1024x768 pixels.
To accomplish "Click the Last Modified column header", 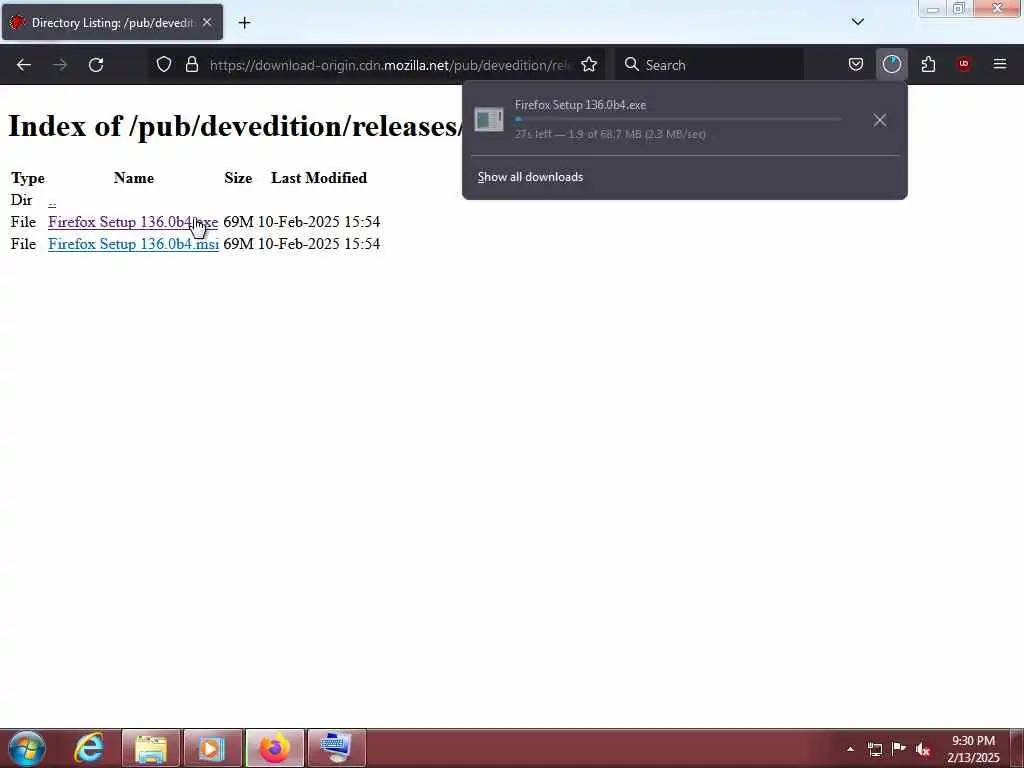I will tap(319, 178).
